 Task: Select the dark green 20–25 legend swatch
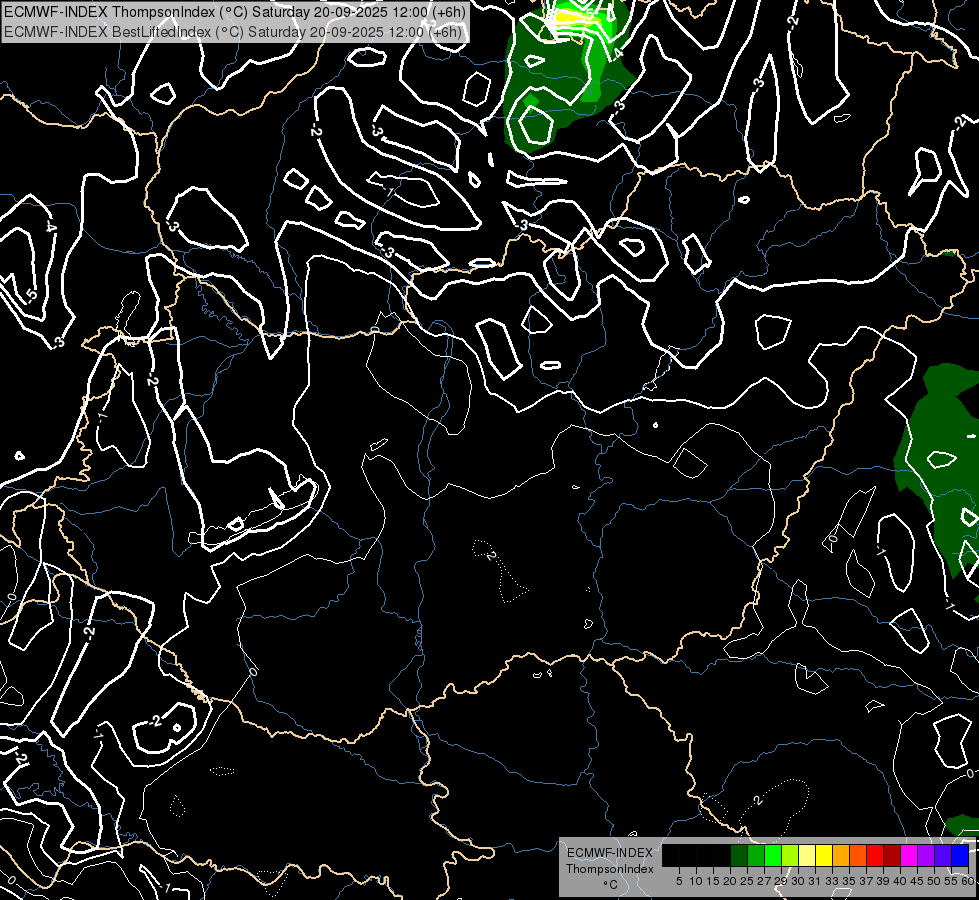pyautogui.click(x=739, y=855)
